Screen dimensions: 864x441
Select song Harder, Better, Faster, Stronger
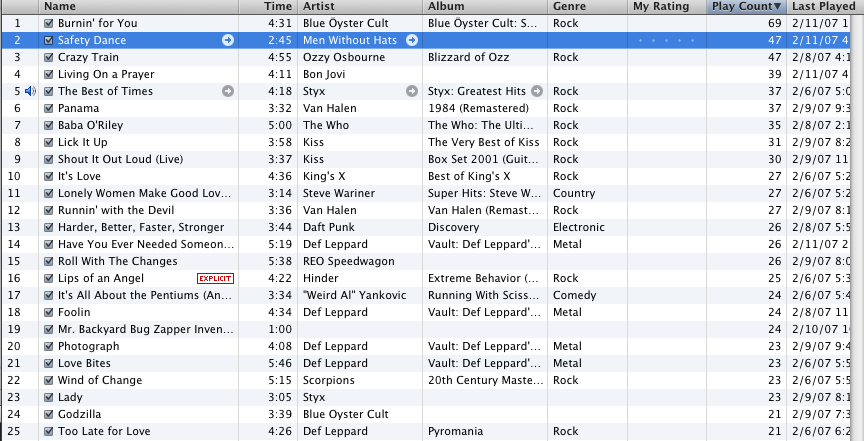click(x=141, y=228)
